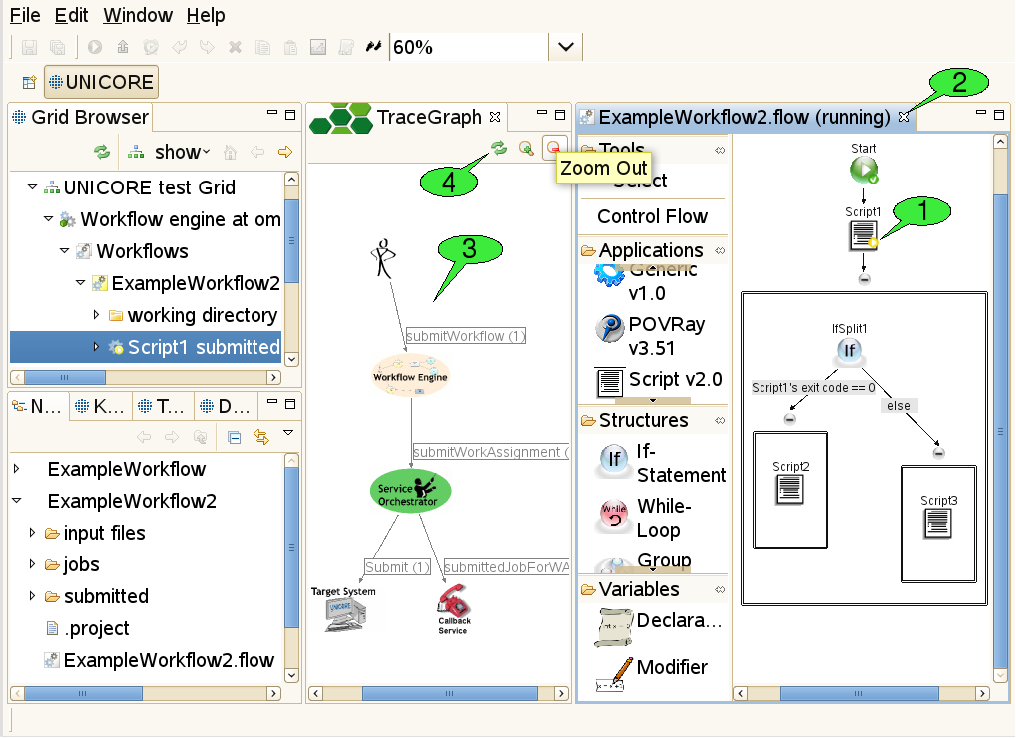Viewport: 1016px width, 738px height.
Task: Refresh the Grid Browser view
Action: point(101,152)
